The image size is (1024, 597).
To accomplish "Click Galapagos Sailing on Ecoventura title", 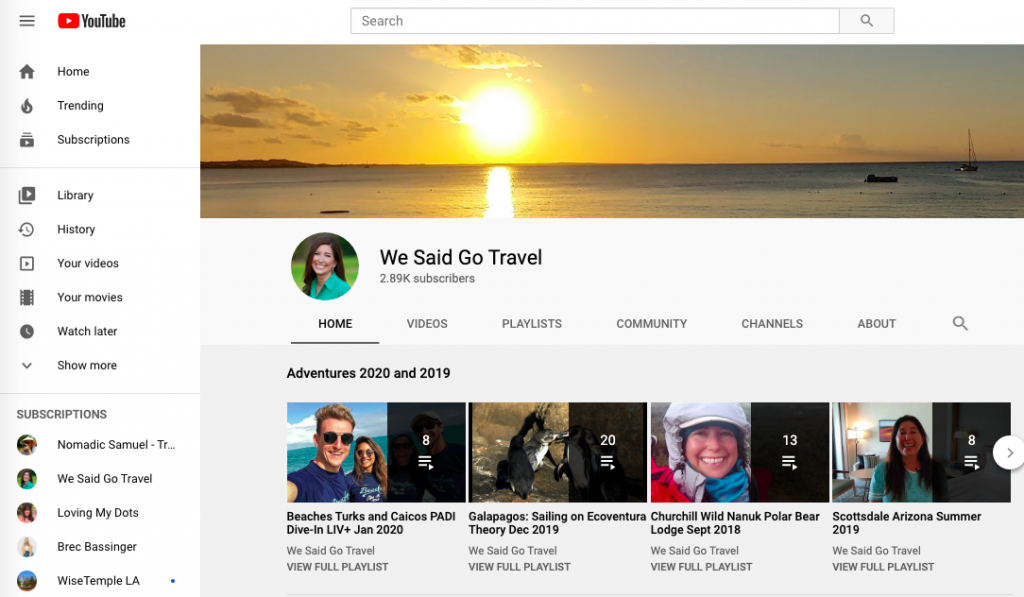I will pyautogui.click(x=557, y=523).
